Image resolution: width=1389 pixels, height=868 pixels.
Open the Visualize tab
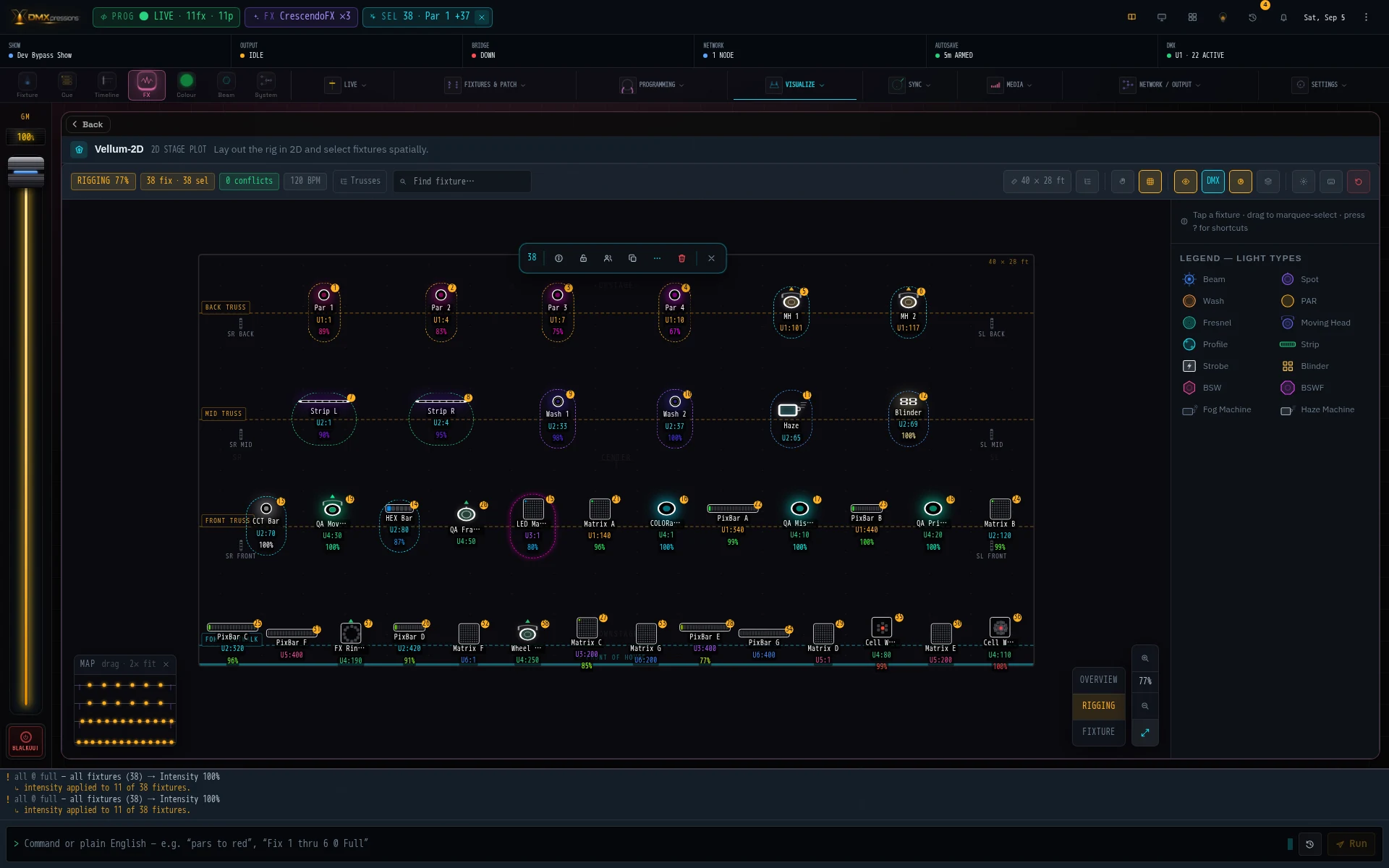(x=795, y=85)
